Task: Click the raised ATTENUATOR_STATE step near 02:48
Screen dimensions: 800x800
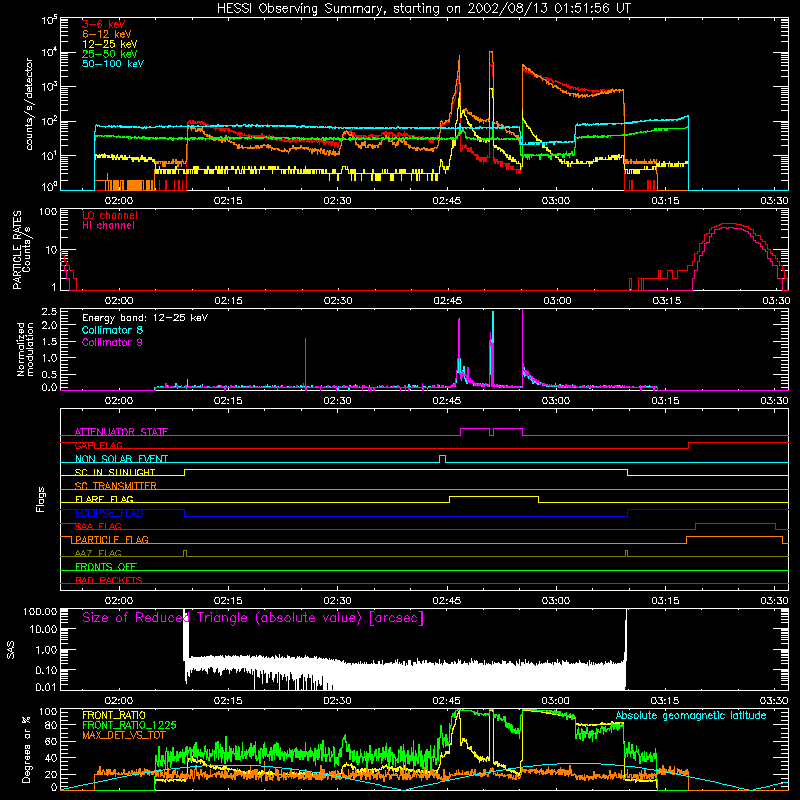Action: click(x=475, y=429)
